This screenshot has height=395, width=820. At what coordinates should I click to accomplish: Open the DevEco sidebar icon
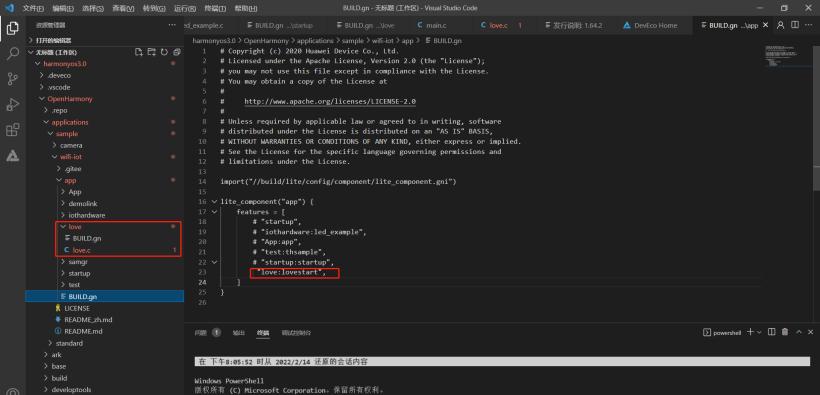(x=13, y=155)
